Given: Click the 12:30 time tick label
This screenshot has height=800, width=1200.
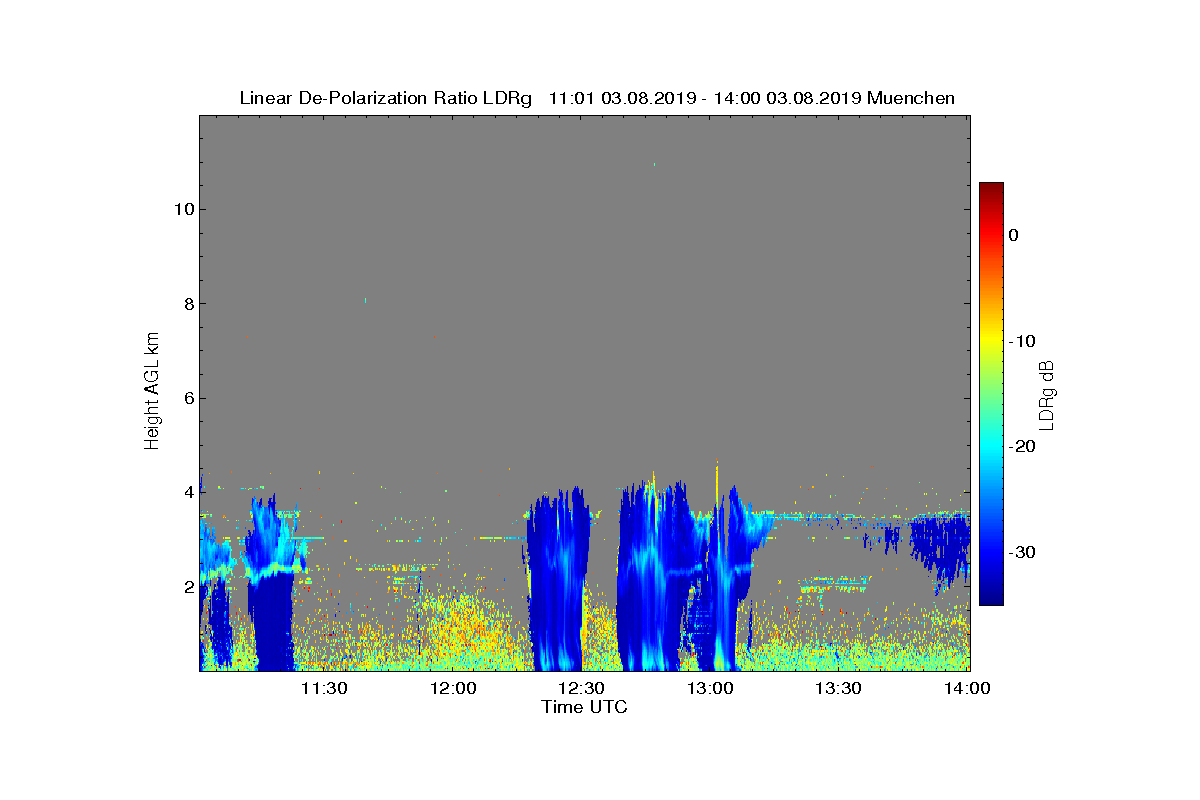Looking at the screenshot, I should point(581,688).
